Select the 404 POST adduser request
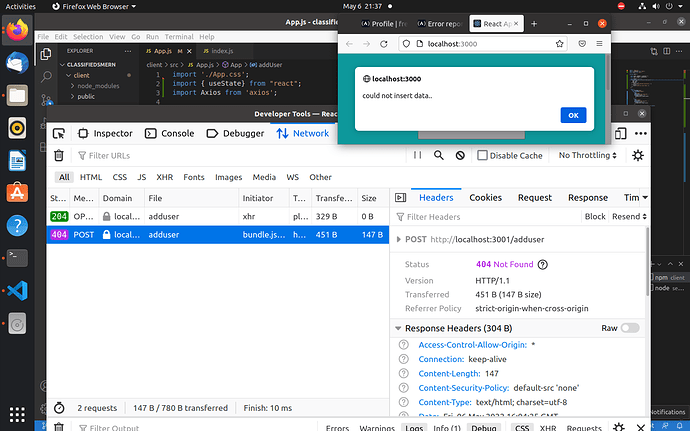 [x=218, y=235]
